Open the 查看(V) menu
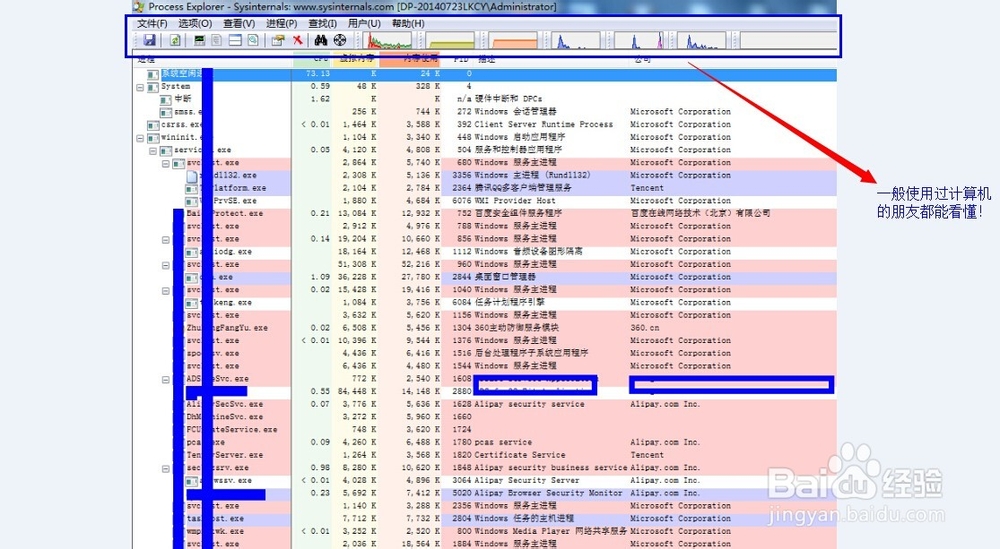Screen dimensions: 1000x549 click(239, 23)
